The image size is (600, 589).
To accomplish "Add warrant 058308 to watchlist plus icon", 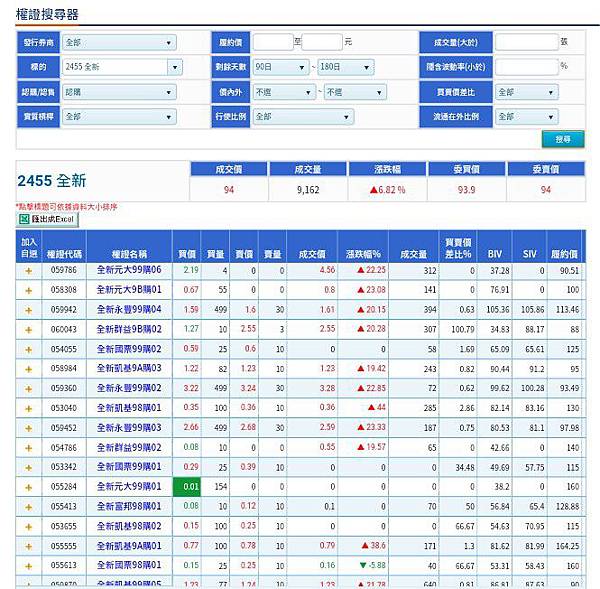I will [x=29, y=290].
